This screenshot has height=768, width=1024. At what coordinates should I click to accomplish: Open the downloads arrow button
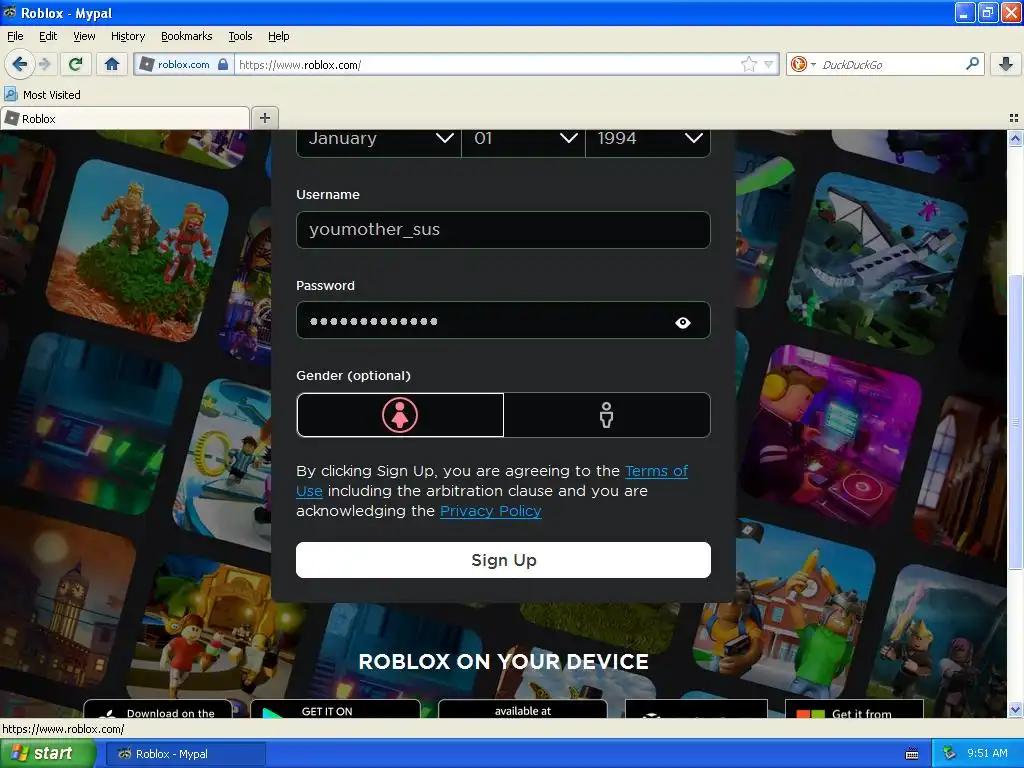click(x=1006, y=64)
